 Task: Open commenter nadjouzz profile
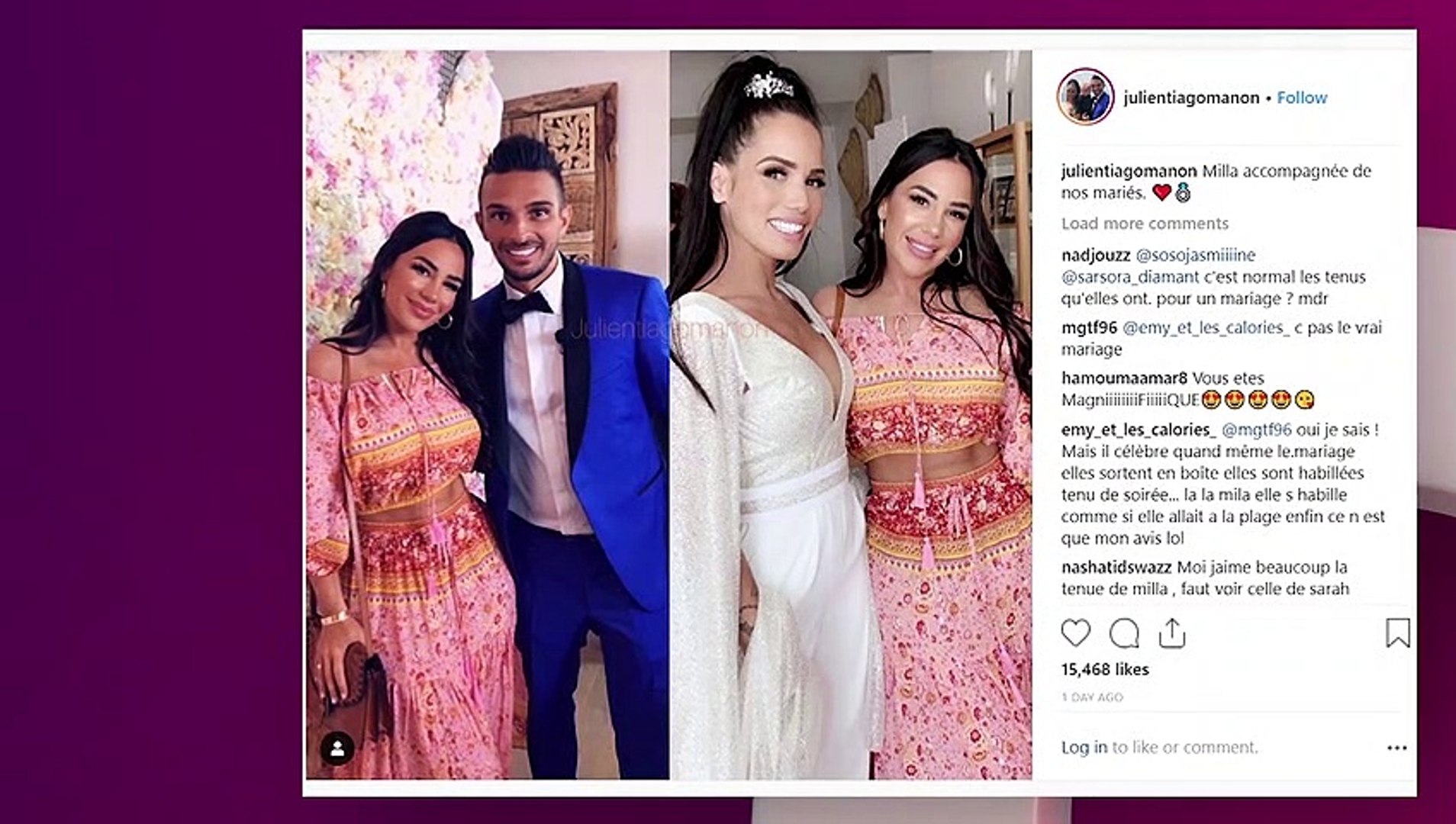pyautogui.click(x=1095, y=255)
